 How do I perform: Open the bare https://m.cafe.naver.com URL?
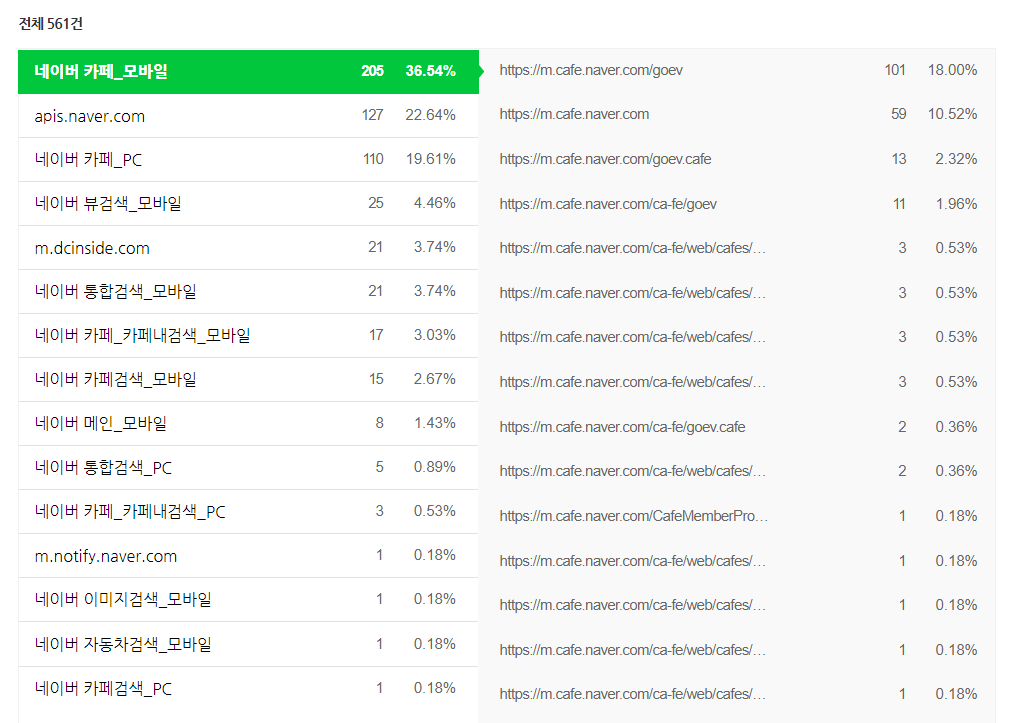(x=574, y=114)
